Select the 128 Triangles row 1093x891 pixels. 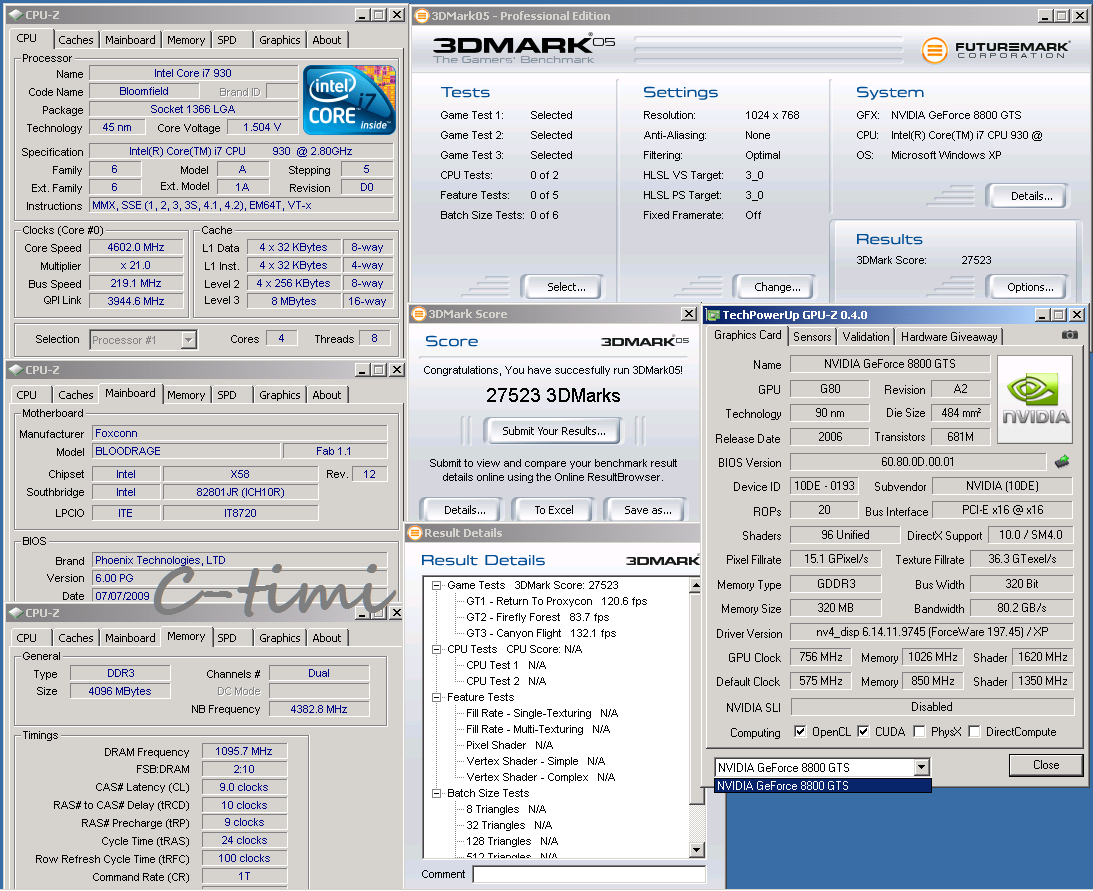pyautogui.click(x=512, y=842)
